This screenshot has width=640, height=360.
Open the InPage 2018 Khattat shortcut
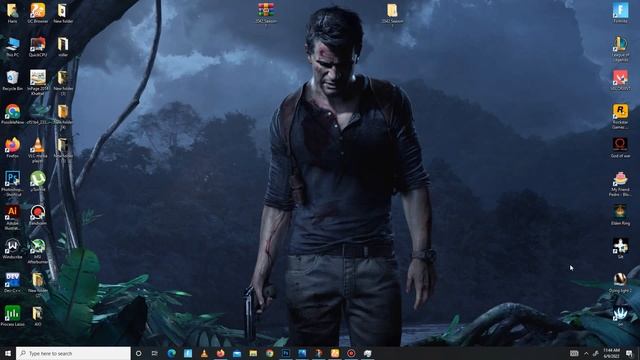click(38, 82)
